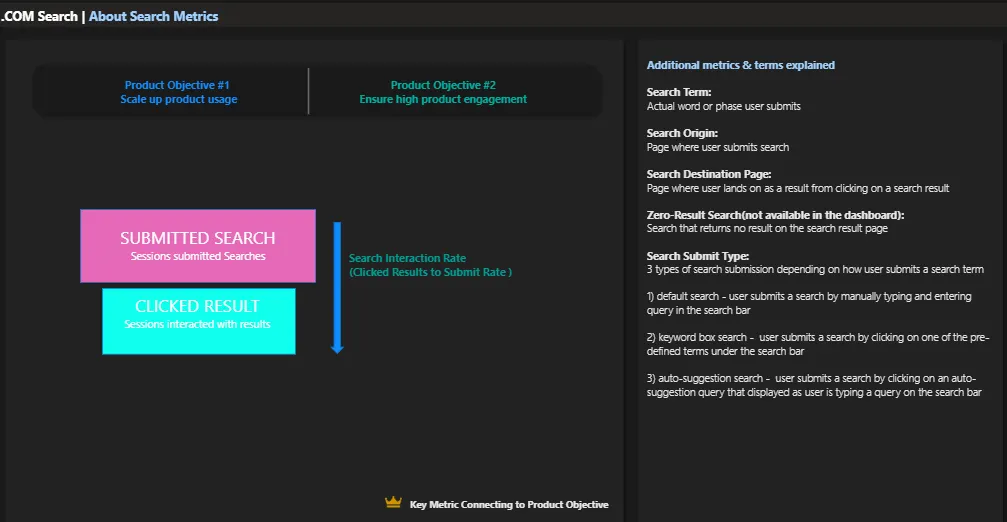Image resolution: width=1007 pixels, height=522 pixels.
Task: Click the Zero-Result Search heading
Action: [775, 214]
